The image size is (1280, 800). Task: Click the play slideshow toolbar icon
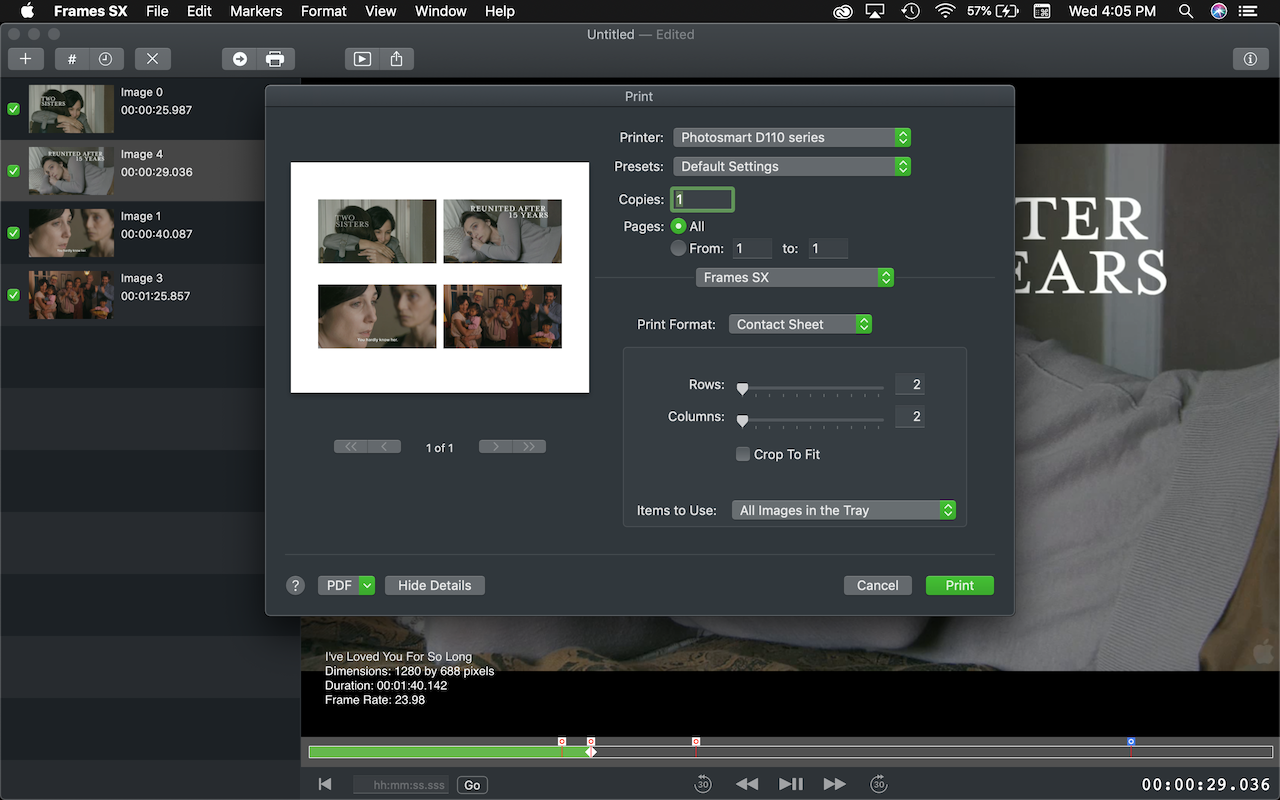tap(362, 59)
